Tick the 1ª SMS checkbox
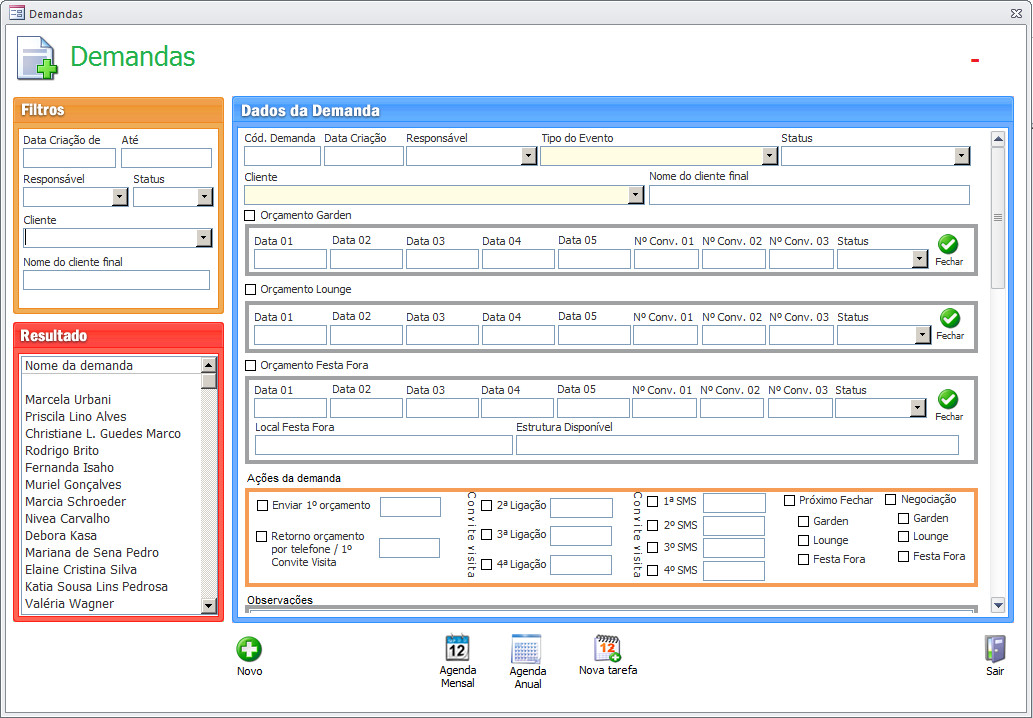 pos(653,501)
